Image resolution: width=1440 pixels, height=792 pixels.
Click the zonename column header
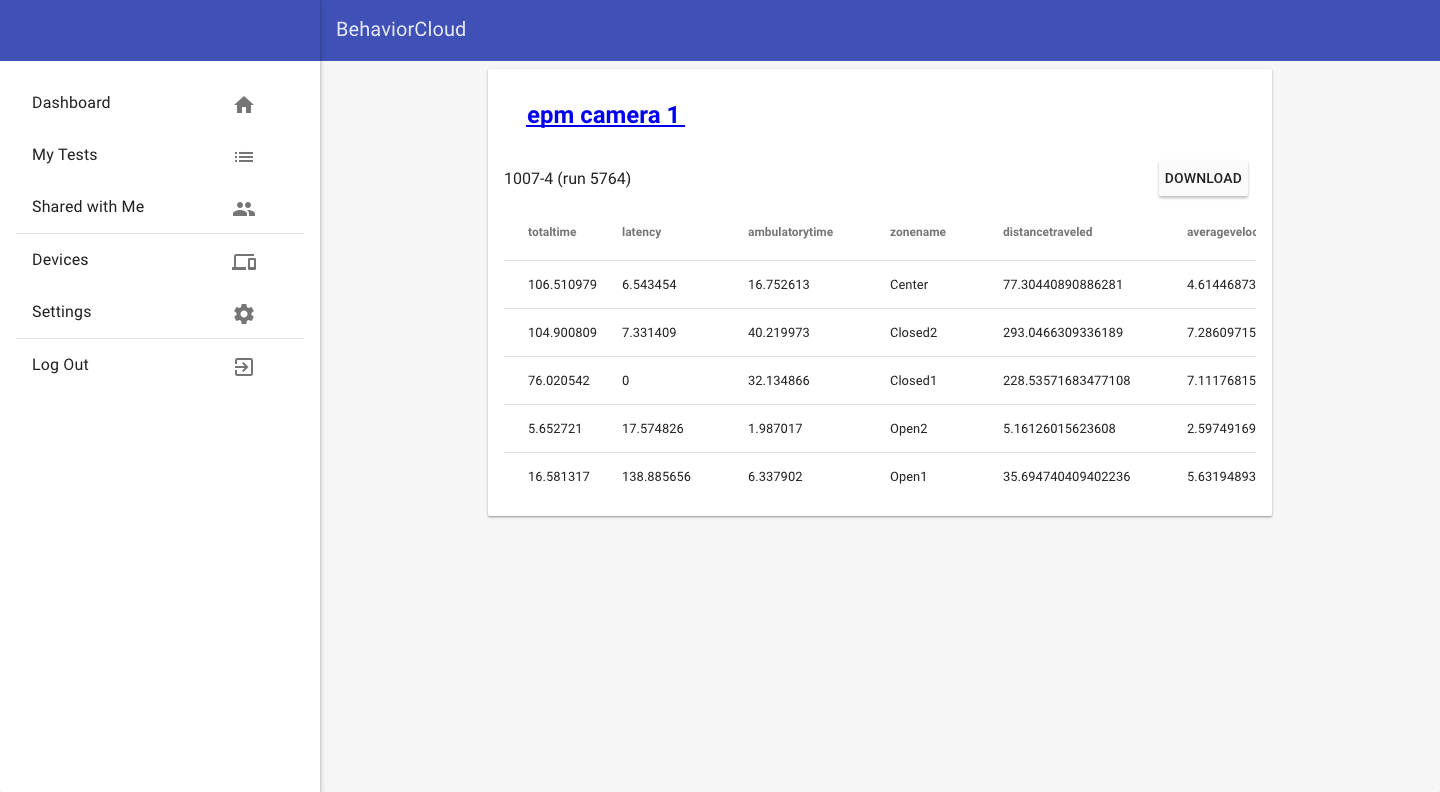918,232
